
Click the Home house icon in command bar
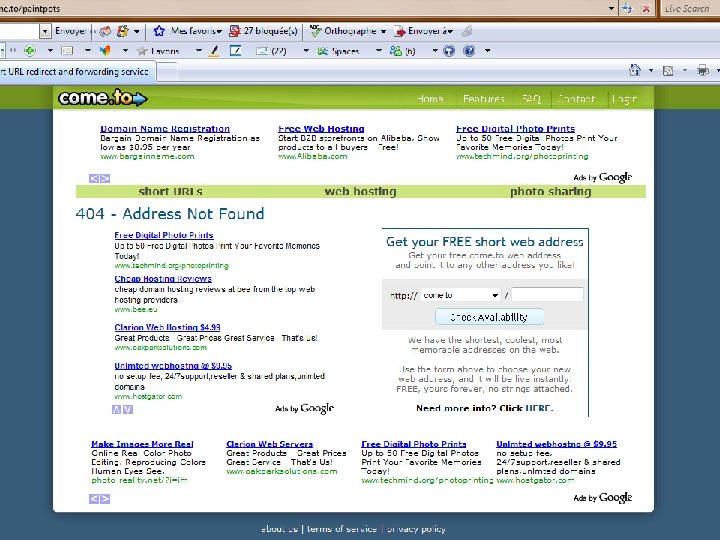click(x=635, y=70)
